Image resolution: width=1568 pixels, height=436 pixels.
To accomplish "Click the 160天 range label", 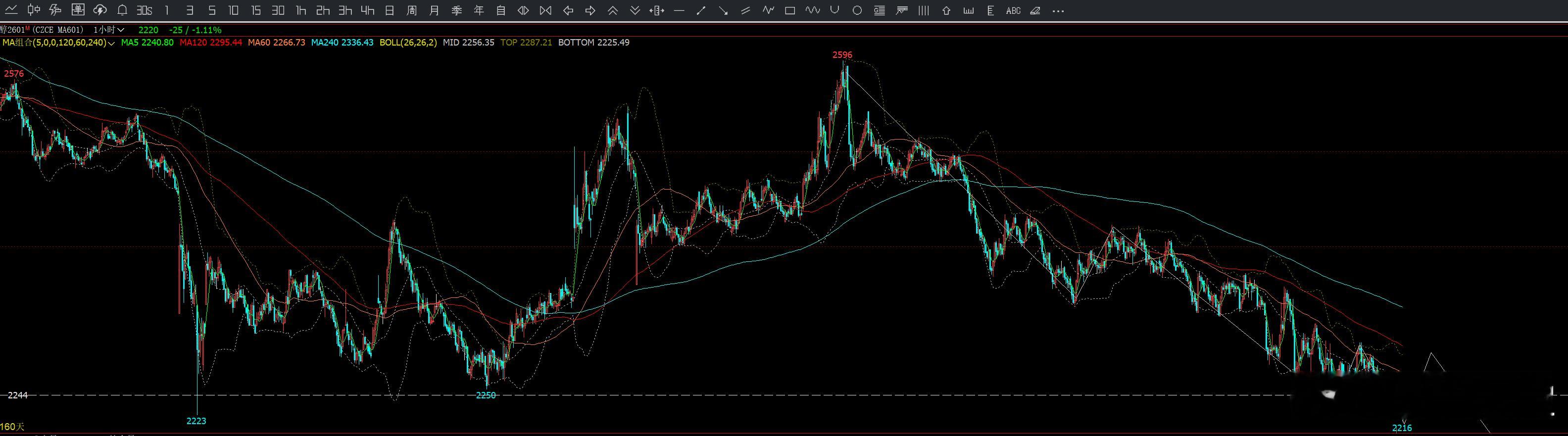I will [13, 427].
